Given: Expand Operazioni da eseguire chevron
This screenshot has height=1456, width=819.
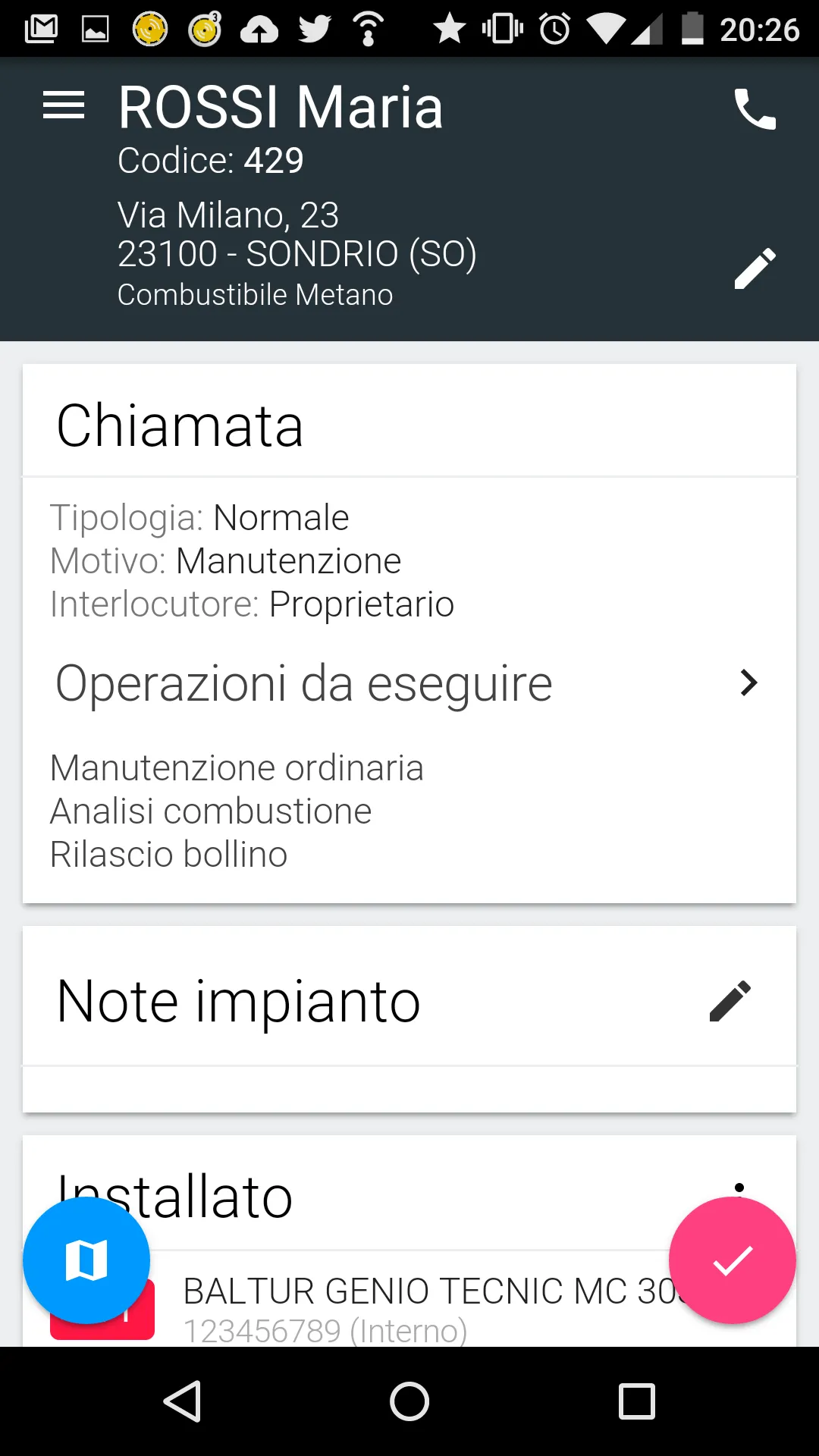Looking at the screenshot, I should [x=748, y=682].
